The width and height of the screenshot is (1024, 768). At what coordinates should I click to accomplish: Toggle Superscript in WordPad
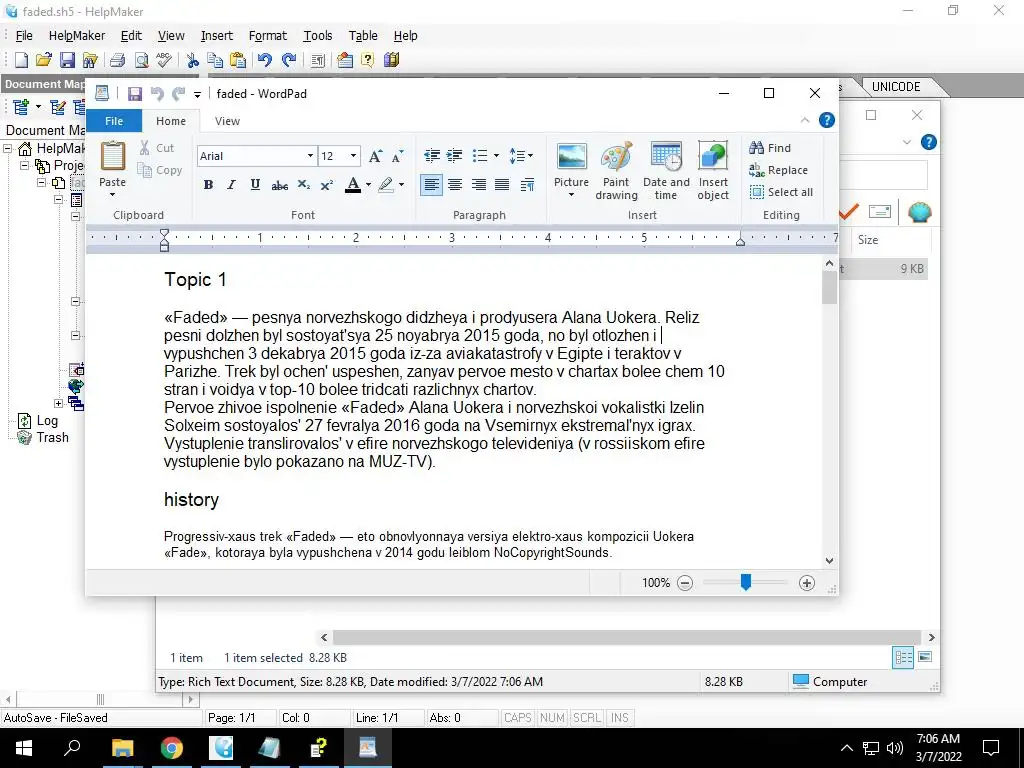(x=327, y=185)
